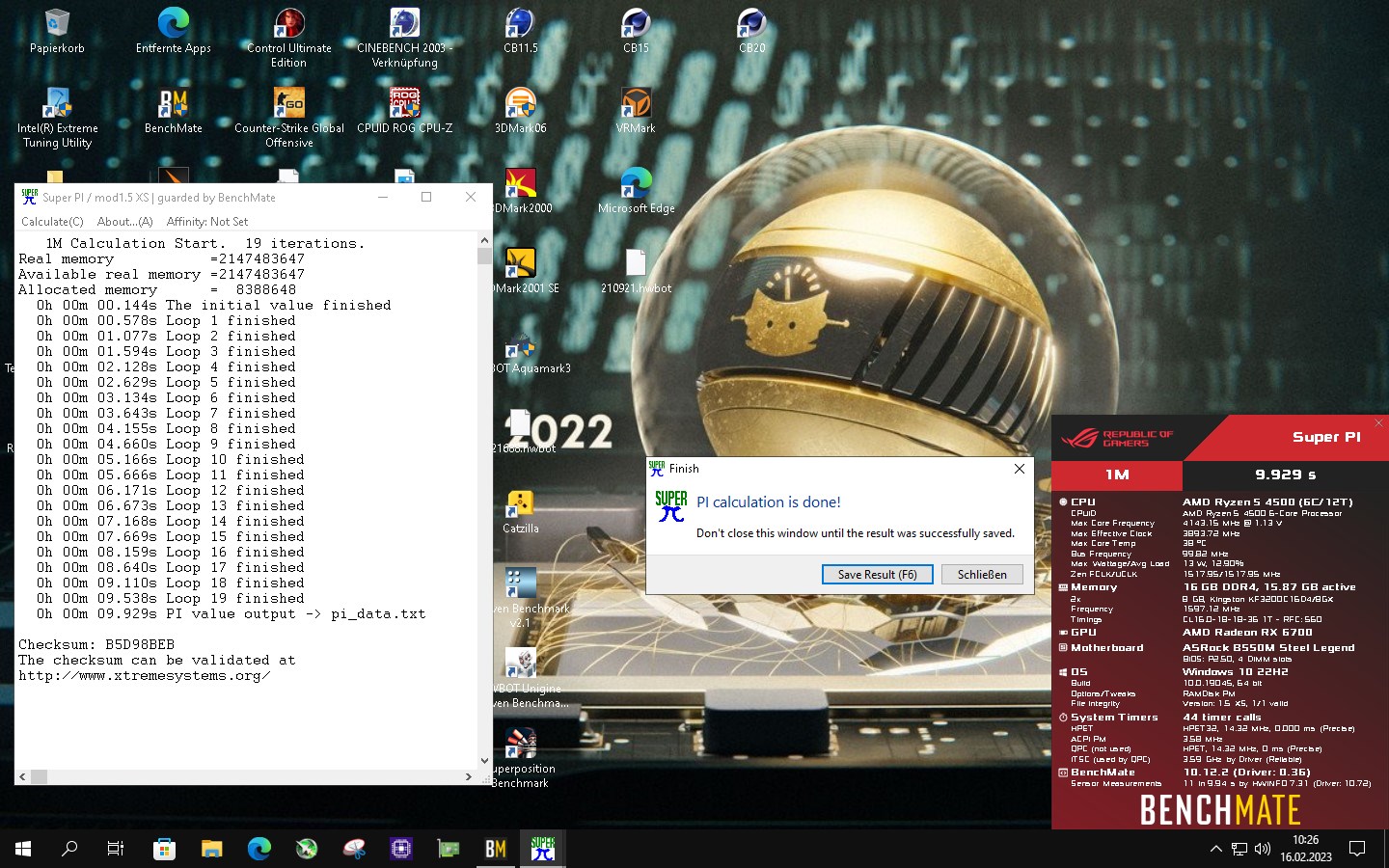Close the Finish dialog
Image resolution: width=1389 pixels, height=868 pixels.
click(1019, 469)
